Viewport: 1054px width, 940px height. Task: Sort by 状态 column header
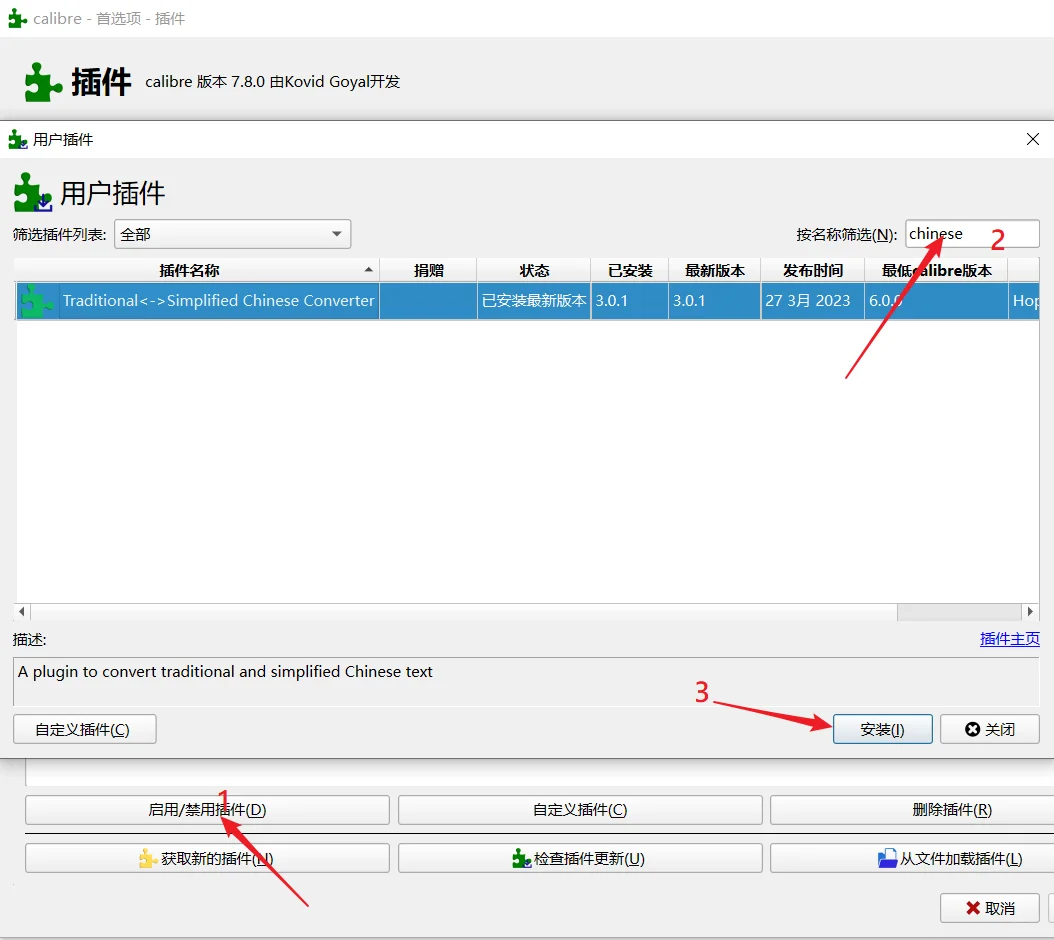click(534, 270)
